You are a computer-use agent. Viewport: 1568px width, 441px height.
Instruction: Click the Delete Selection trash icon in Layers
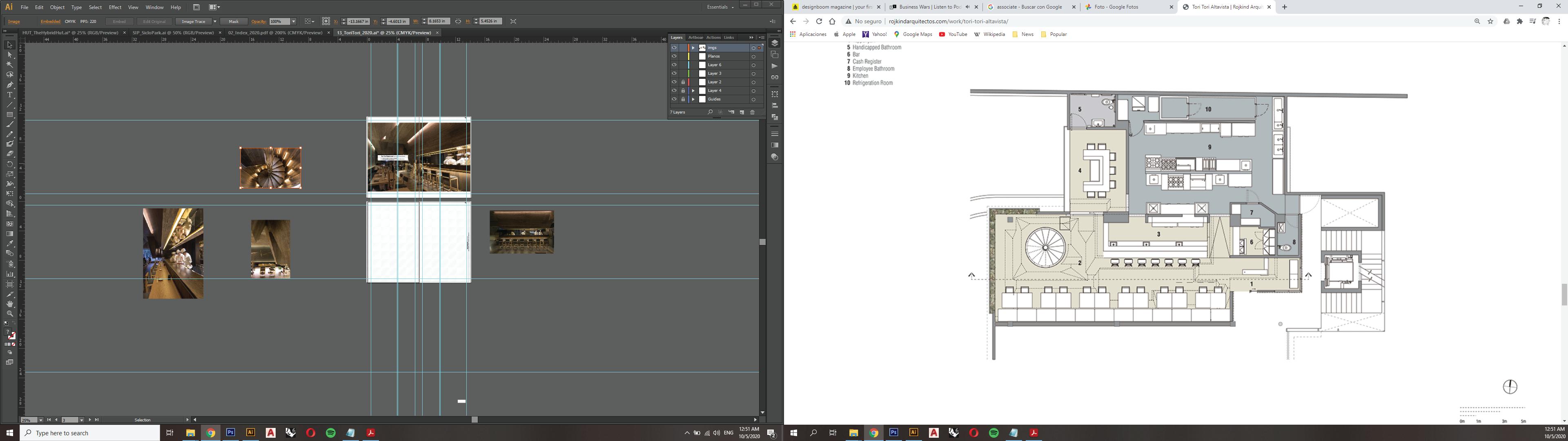click(x=752, y=112)
